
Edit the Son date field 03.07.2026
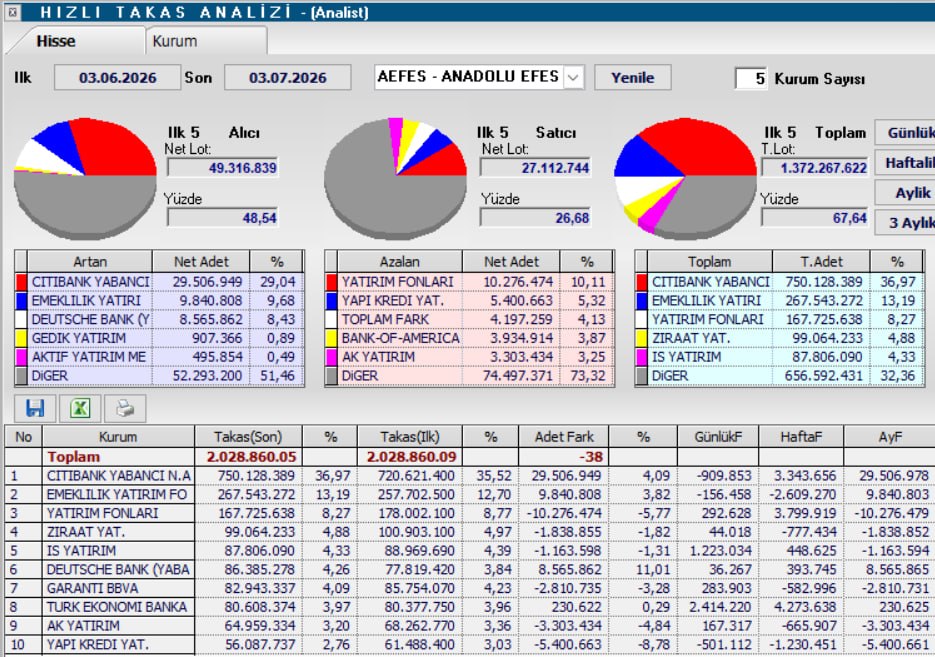click(287, 78)
